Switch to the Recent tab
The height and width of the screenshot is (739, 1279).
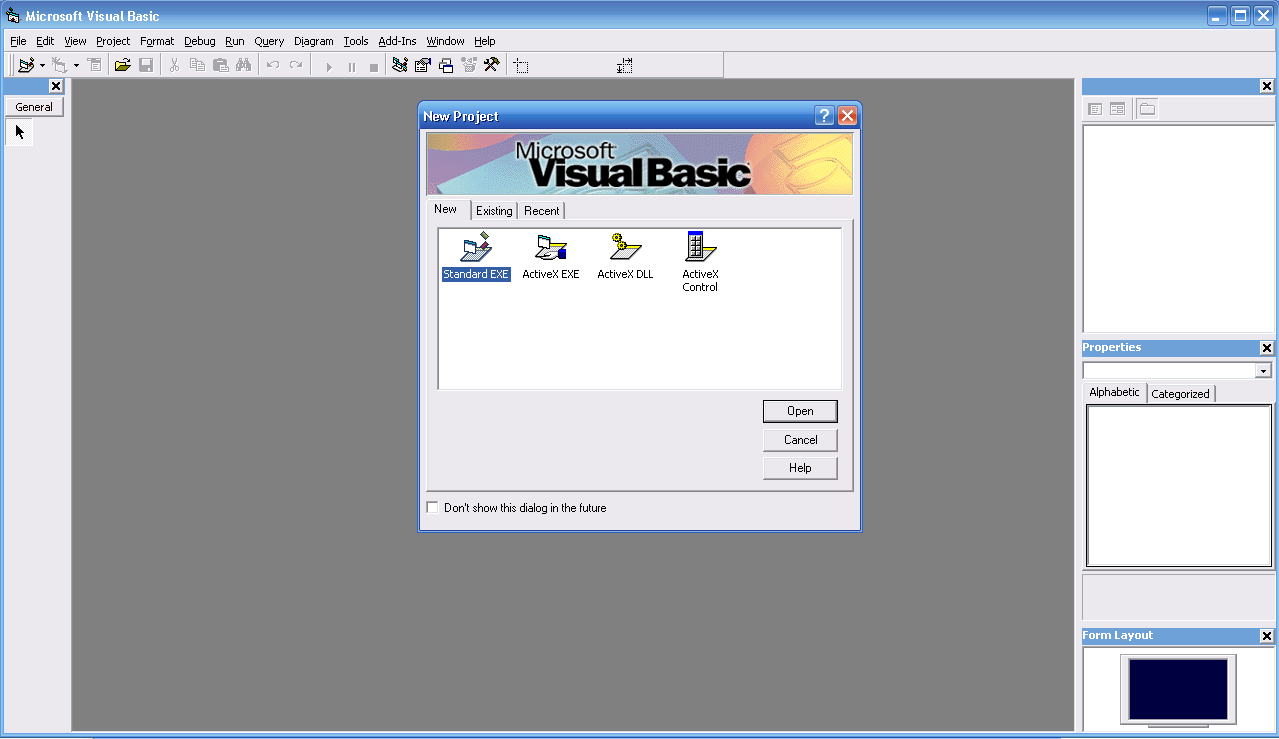coord(542,211)
